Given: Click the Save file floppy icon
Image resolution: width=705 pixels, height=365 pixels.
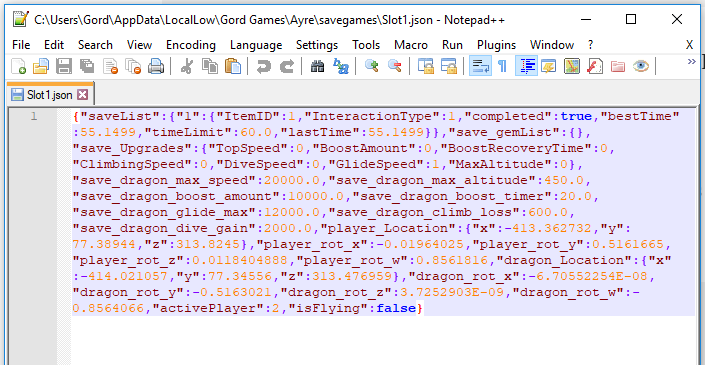Looking at the screenshot, I should 64,67.
